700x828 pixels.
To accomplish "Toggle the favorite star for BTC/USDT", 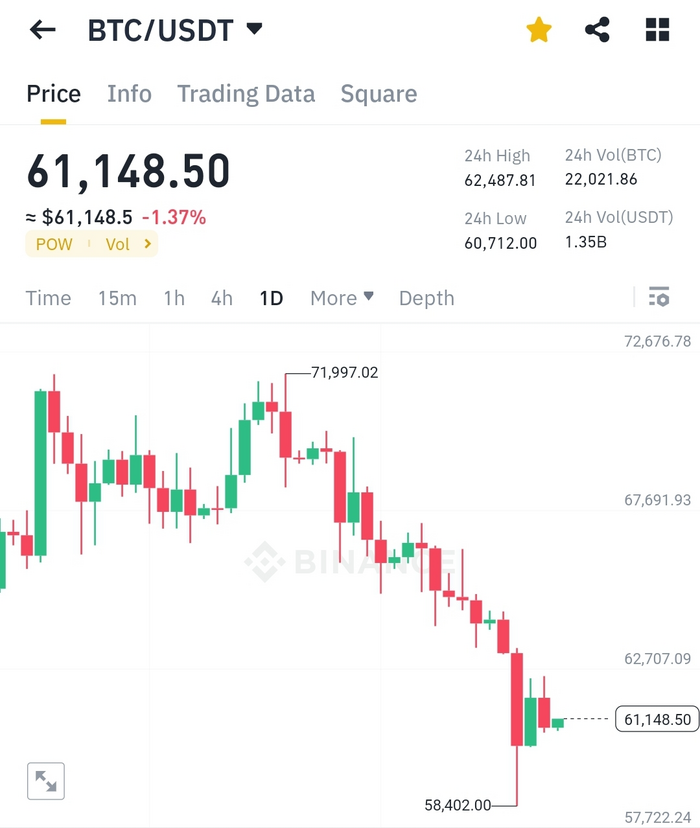I will pyautogui.click(x=539, y=30).
